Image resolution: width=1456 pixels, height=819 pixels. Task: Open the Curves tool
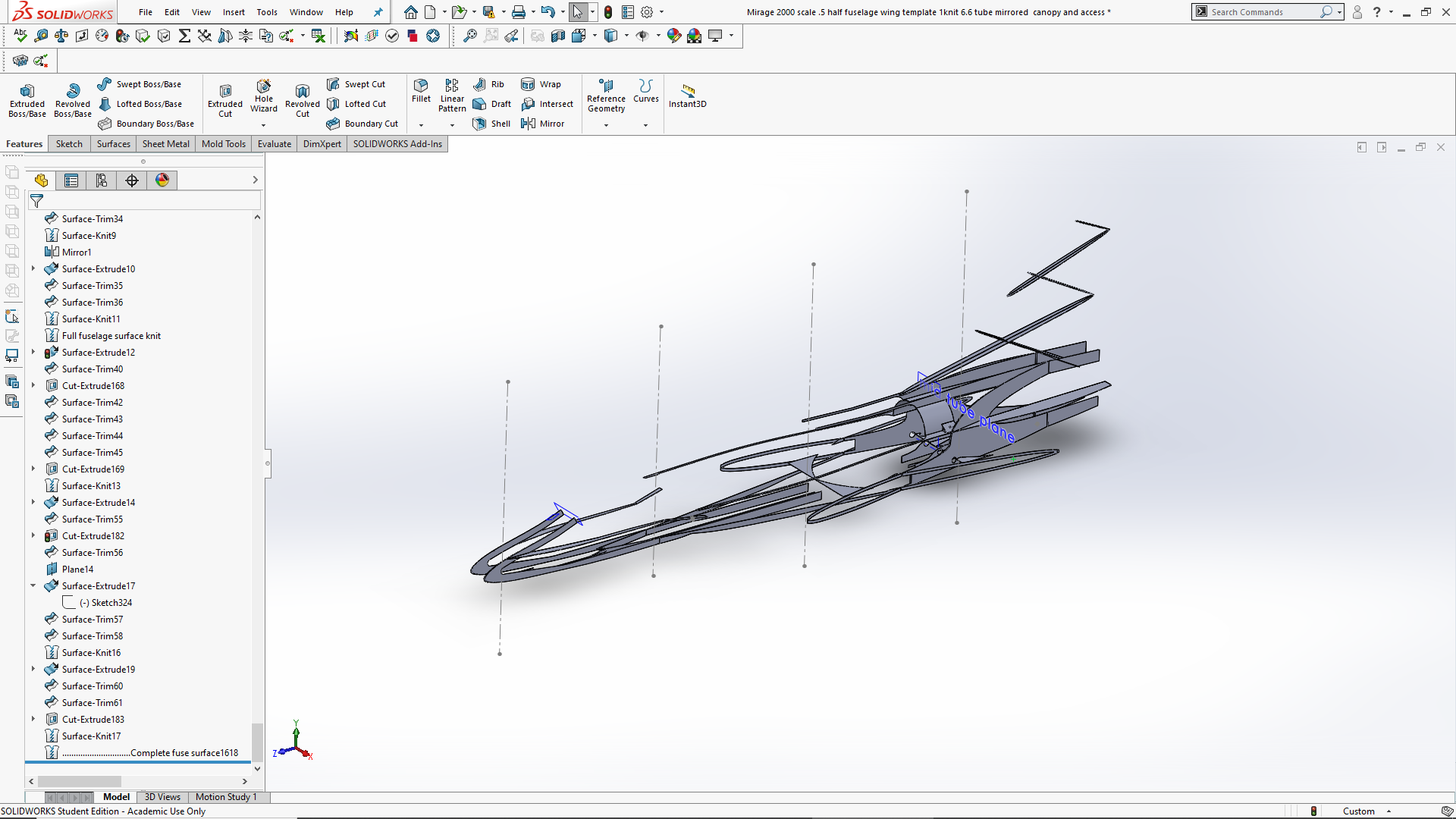point(646,91)
